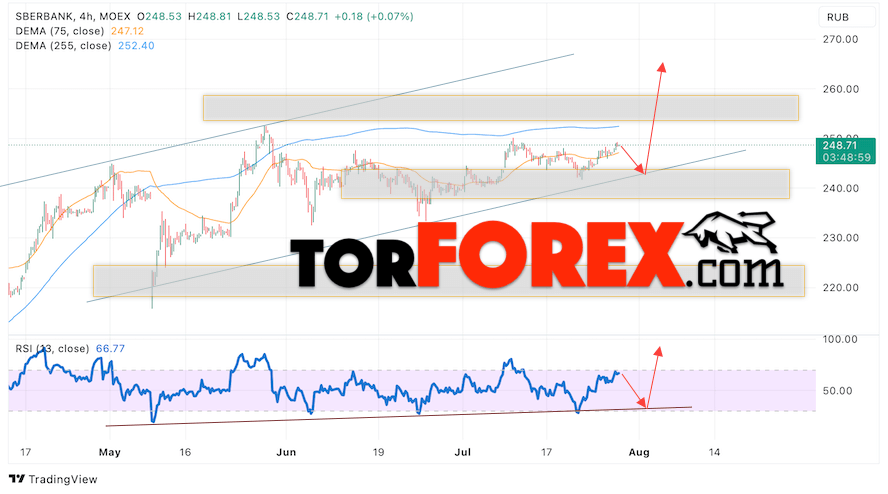Click the 230.00 price axis label

pos(840,238)
